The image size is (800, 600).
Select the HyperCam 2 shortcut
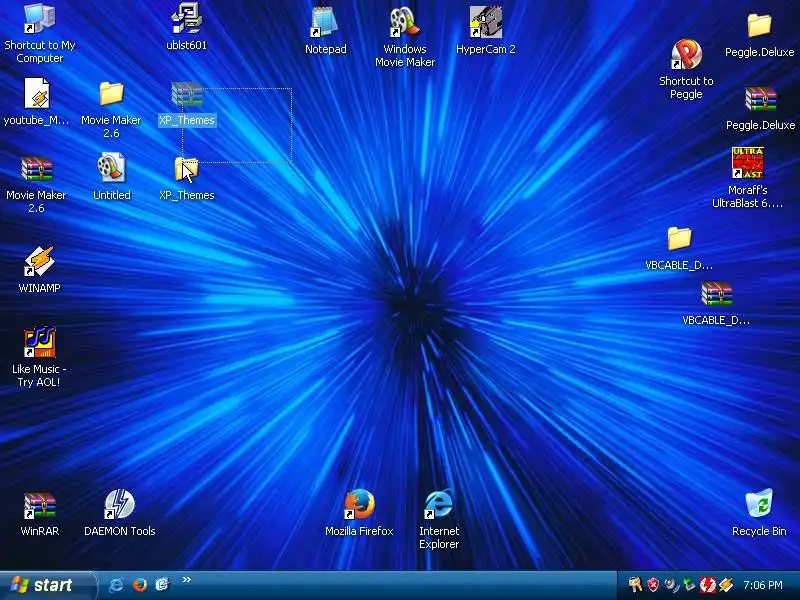click(x=485, y=22)
